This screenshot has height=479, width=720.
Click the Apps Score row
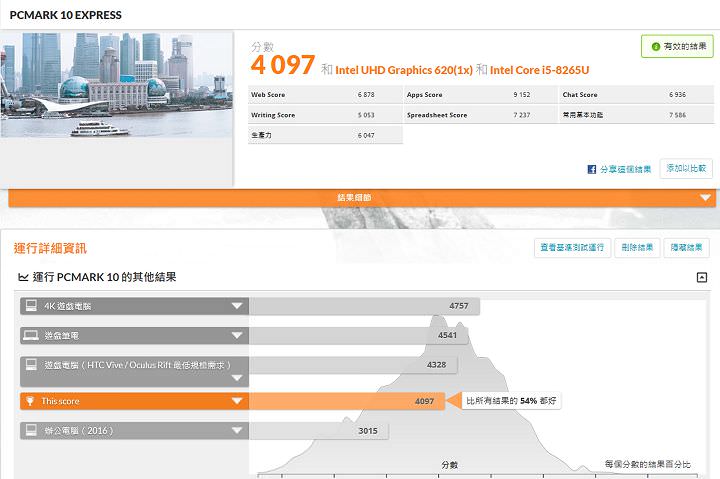click(481, 95)
